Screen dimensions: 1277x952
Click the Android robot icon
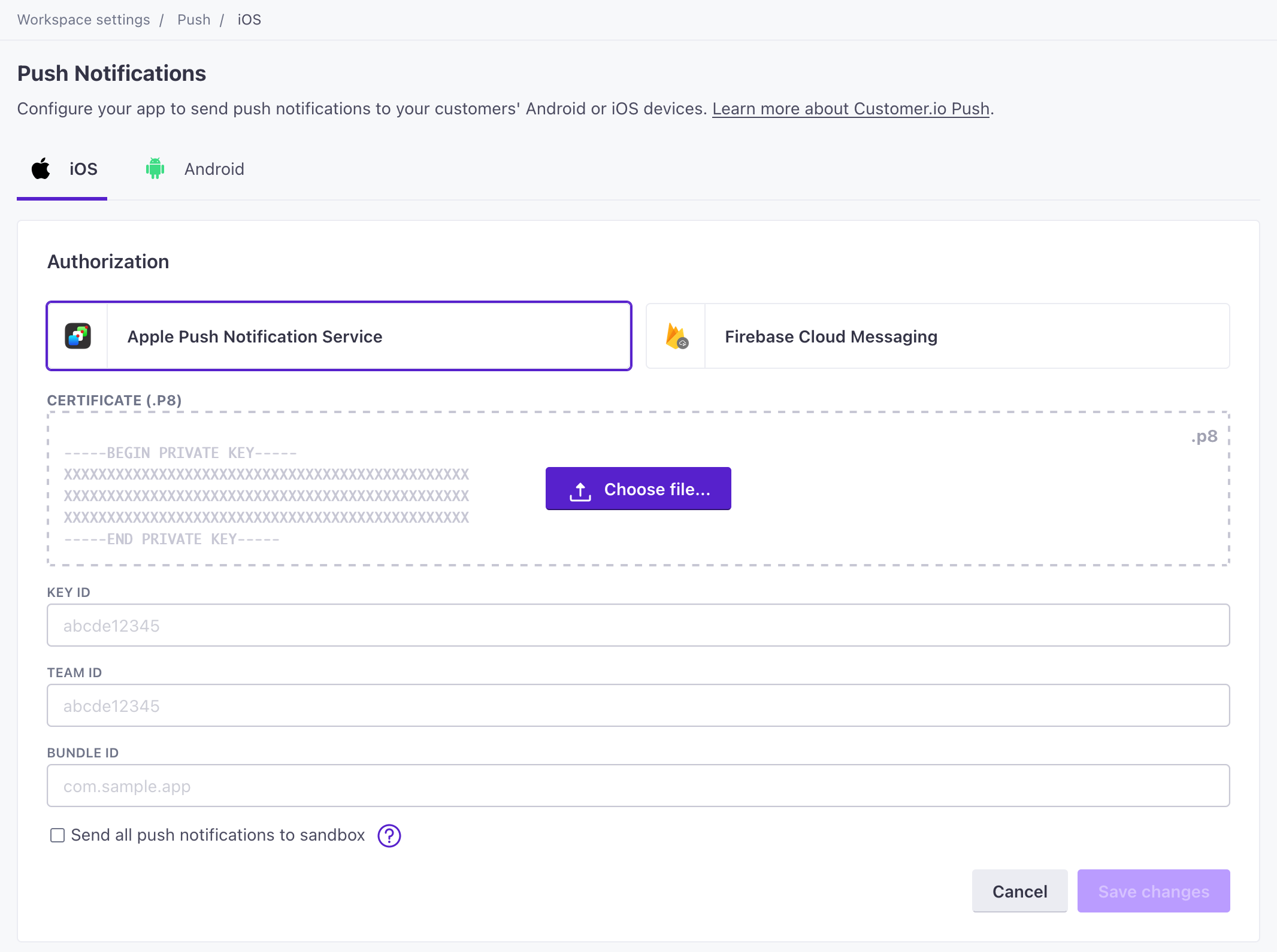click(x=155, y=168)
